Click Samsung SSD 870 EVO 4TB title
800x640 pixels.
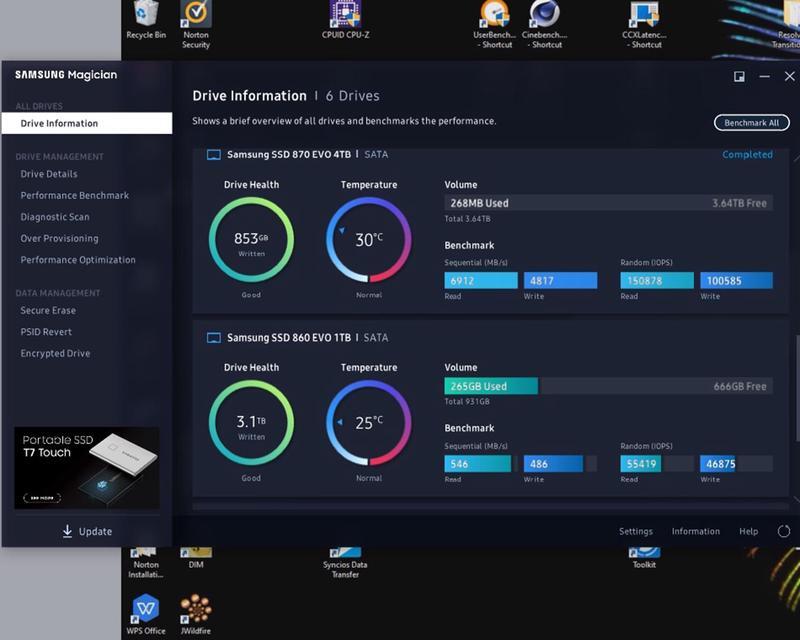(289, 155)
